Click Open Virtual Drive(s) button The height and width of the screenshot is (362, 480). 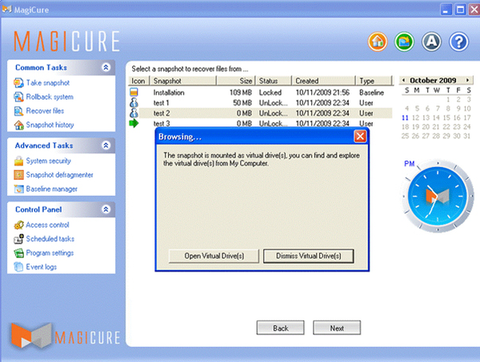click(x=214, y=256)
